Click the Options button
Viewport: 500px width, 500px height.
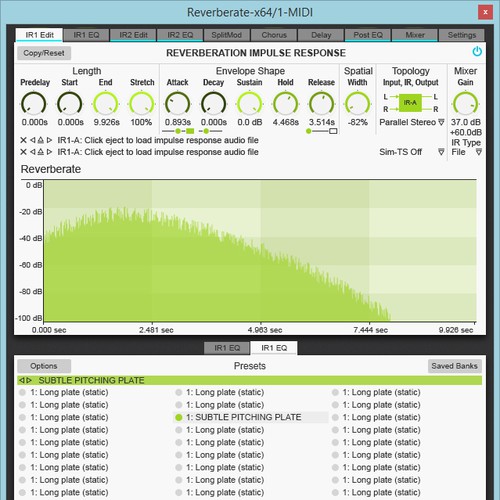tap(44, 366)
